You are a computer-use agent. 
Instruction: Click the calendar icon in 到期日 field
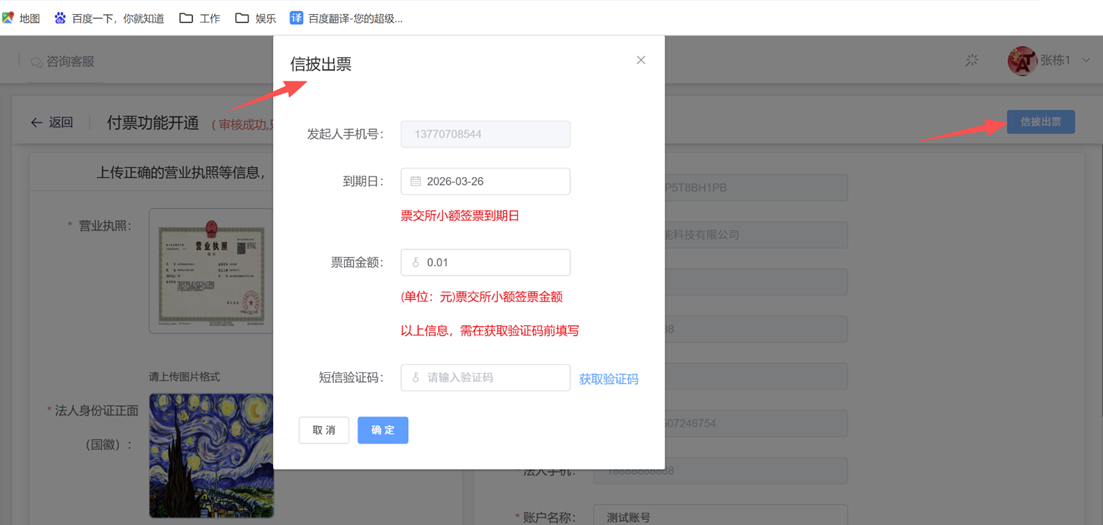tap(416, 182)
